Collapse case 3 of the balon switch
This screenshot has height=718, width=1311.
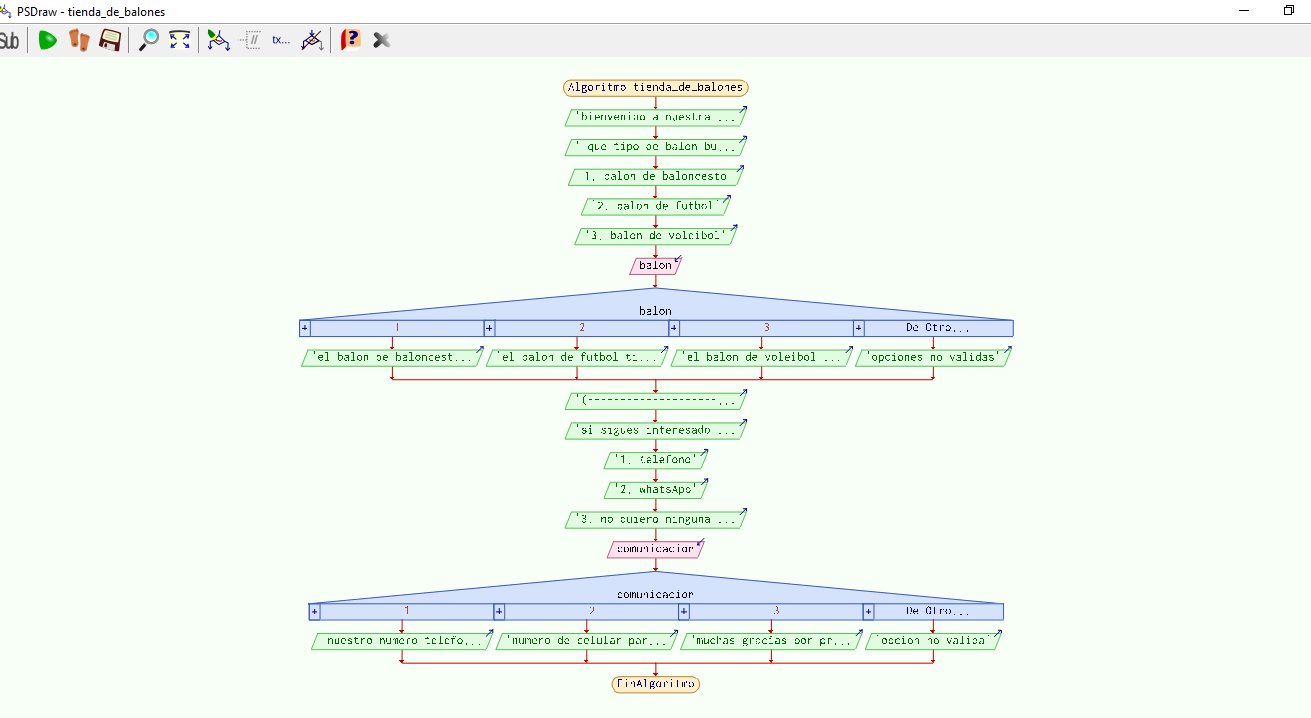[x=674, y=328]
